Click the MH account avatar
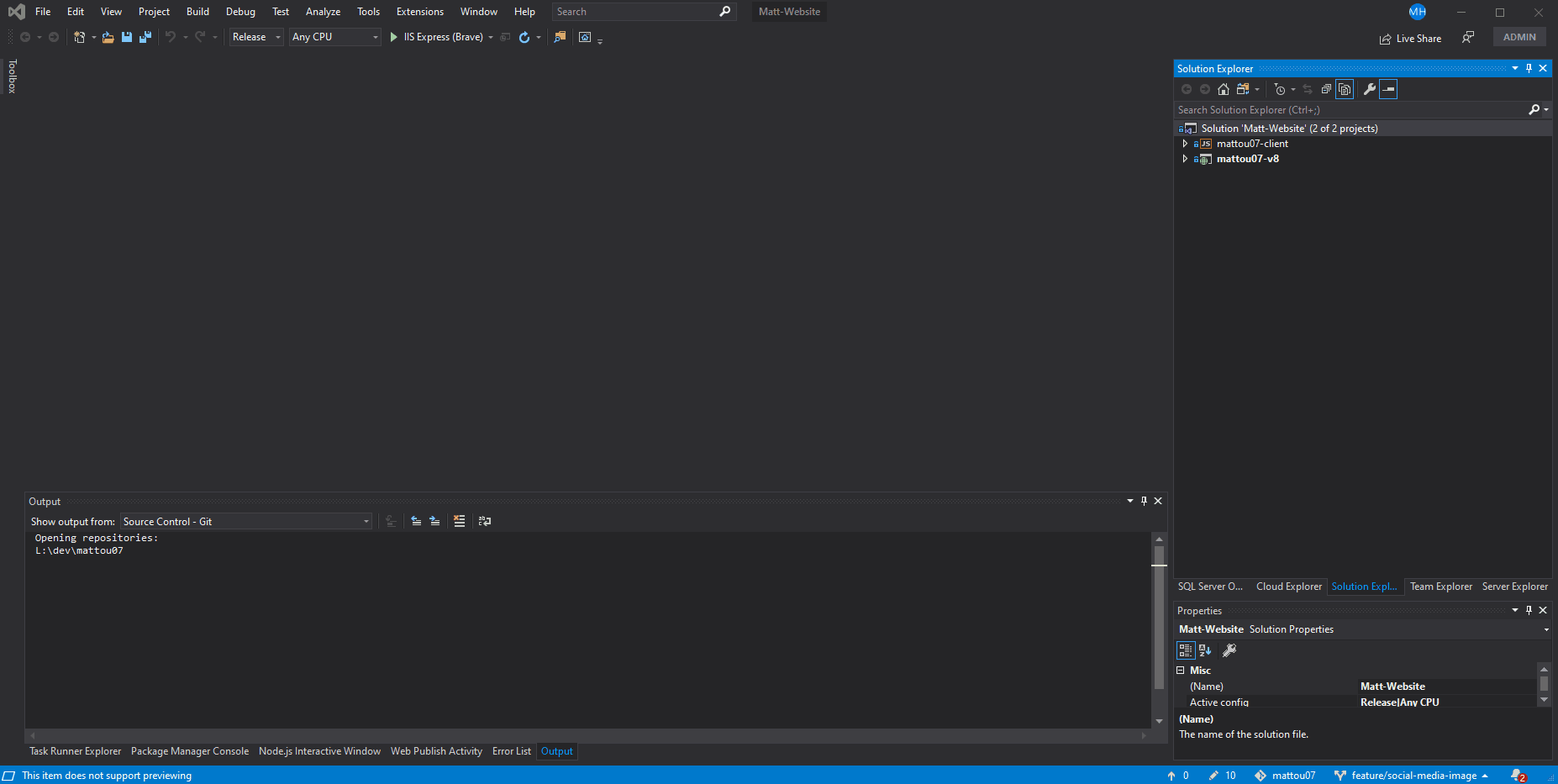The height and width of the screenshot is (784, 1558). pyautogui.click(x=1418, y=12)
